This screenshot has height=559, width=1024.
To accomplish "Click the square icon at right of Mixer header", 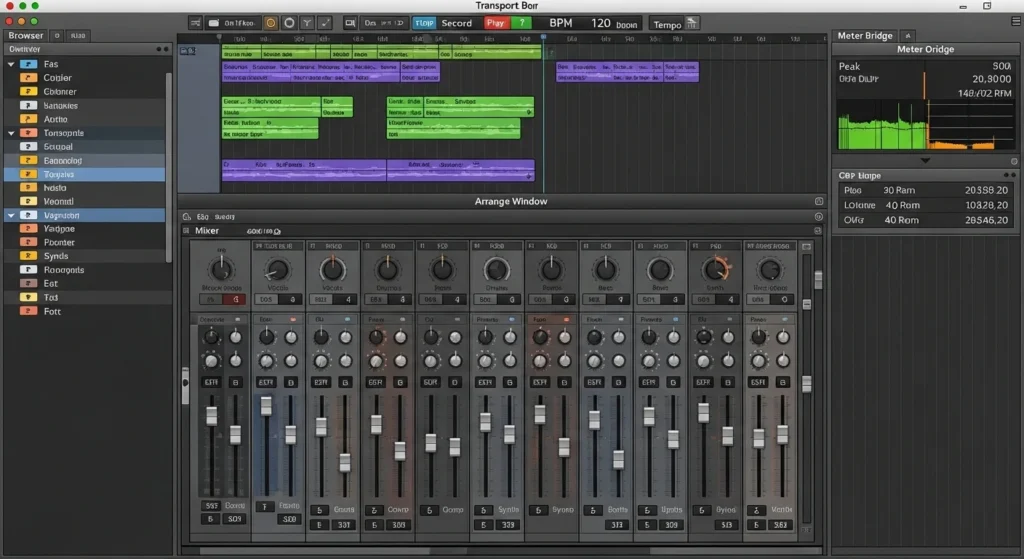I will [x=818, y=231].
